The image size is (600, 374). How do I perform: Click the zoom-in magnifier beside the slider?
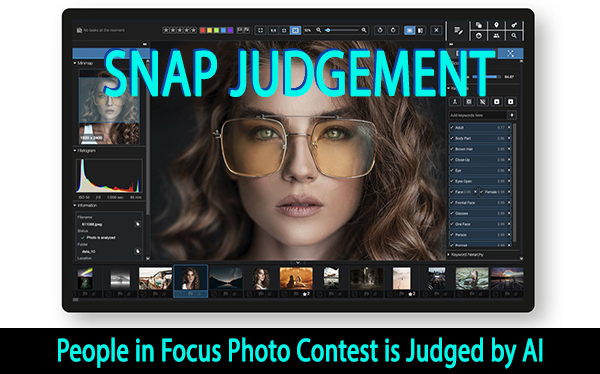[x=364, y=30]
